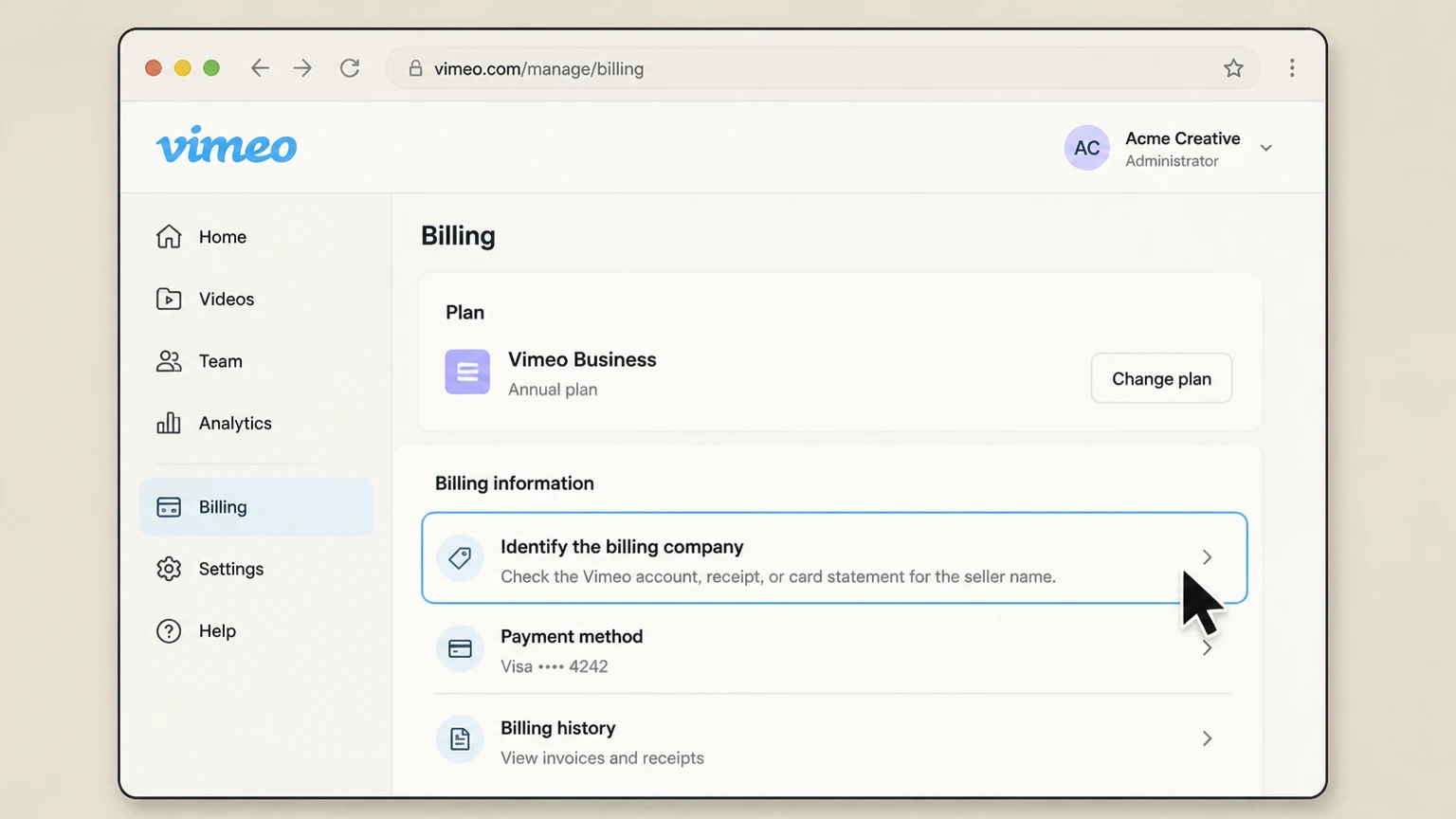Click the Vimeo logo
The image size is (1456, 819).
tap(227, 145)
